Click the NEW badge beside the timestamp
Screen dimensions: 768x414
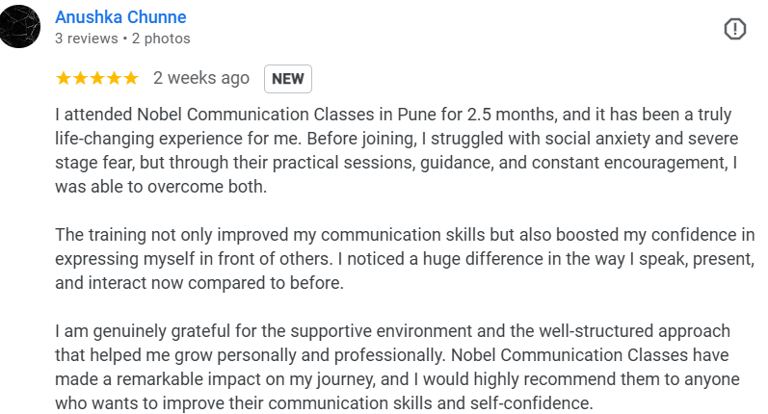[288, 78]
